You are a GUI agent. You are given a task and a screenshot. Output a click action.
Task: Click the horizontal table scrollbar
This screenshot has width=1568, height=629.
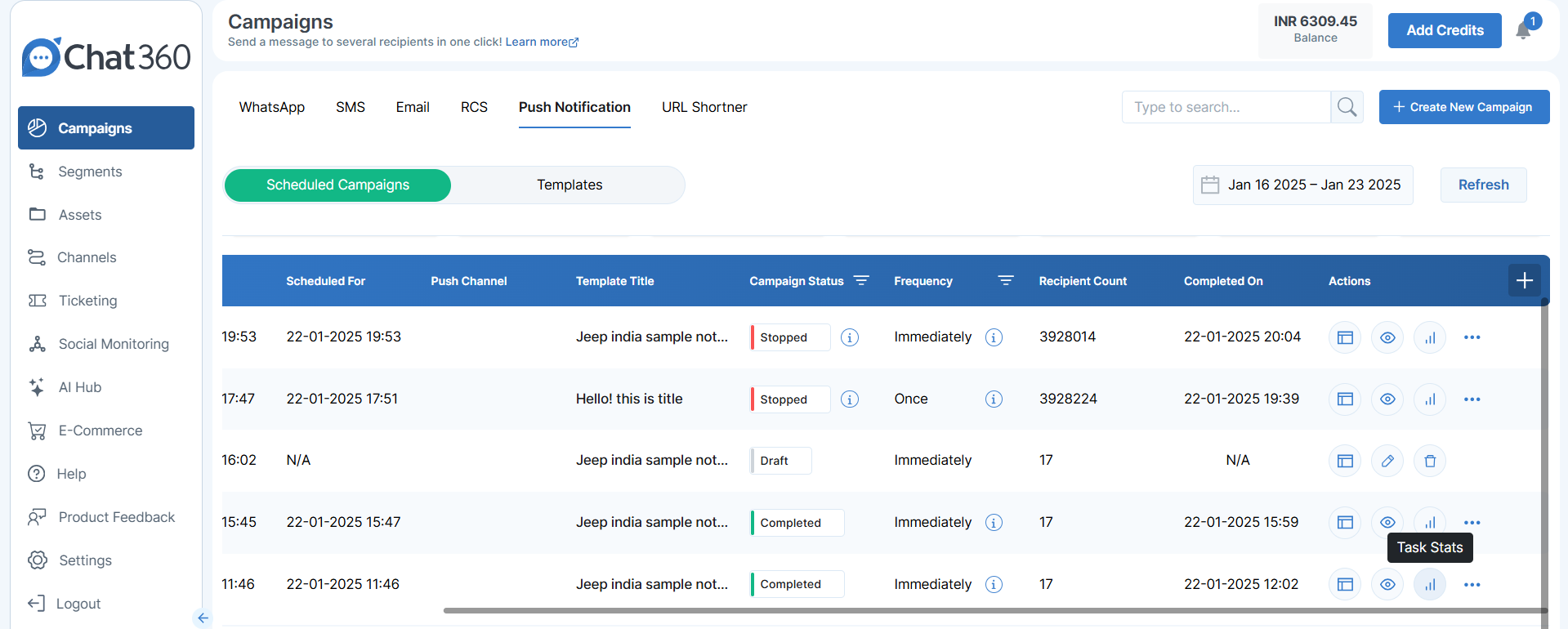point(994,610)
